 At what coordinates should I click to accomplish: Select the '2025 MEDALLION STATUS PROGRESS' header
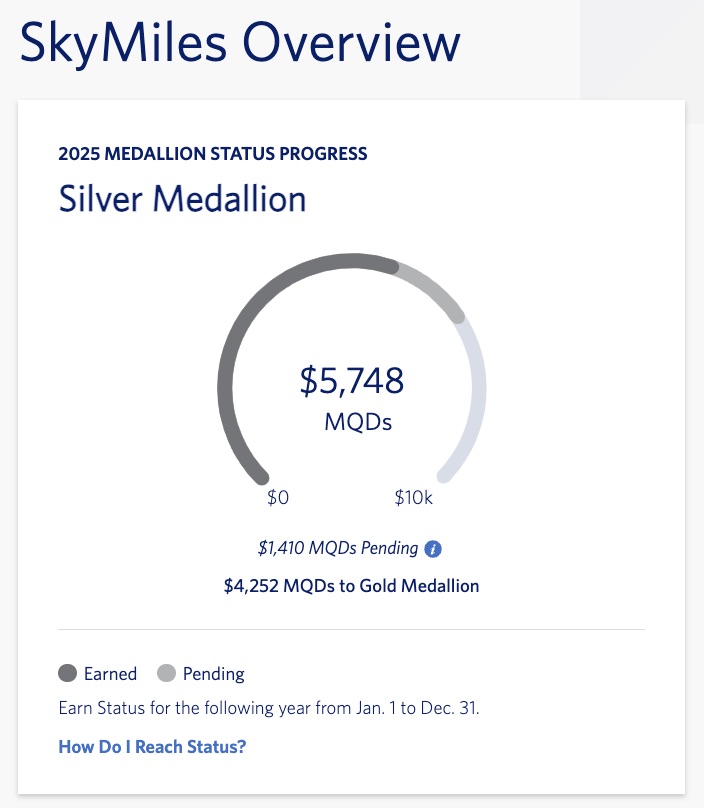pos(212,154)
